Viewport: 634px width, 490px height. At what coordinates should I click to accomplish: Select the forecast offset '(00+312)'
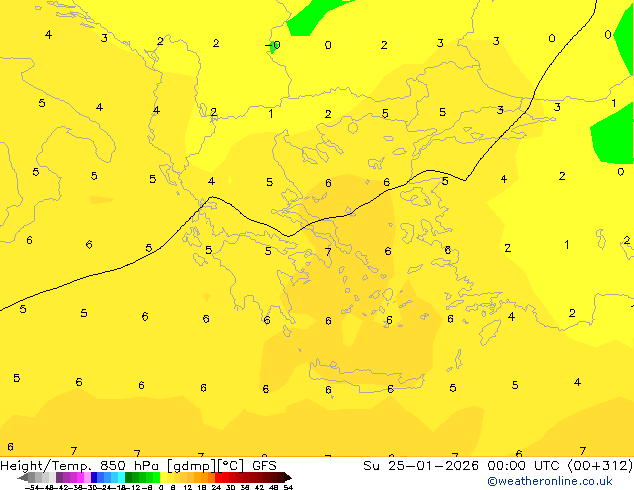tap(600, 466)
